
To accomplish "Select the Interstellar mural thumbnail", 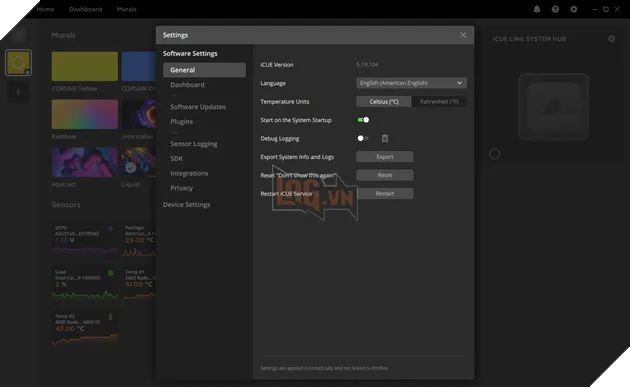I will pyautogui.click(x=139, y=114).
